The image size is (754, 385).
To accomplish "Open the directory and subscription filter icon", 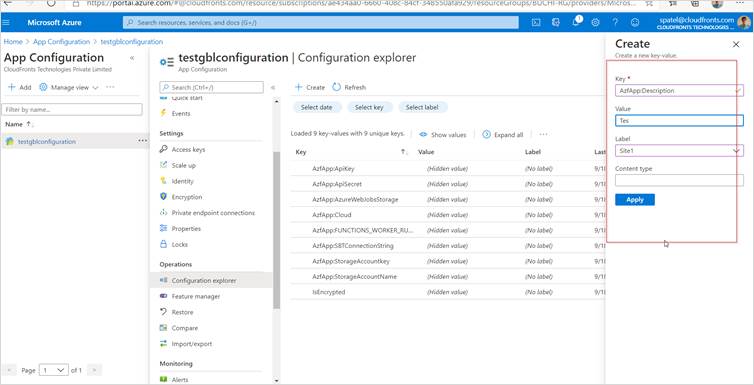I will coord(556,23).
